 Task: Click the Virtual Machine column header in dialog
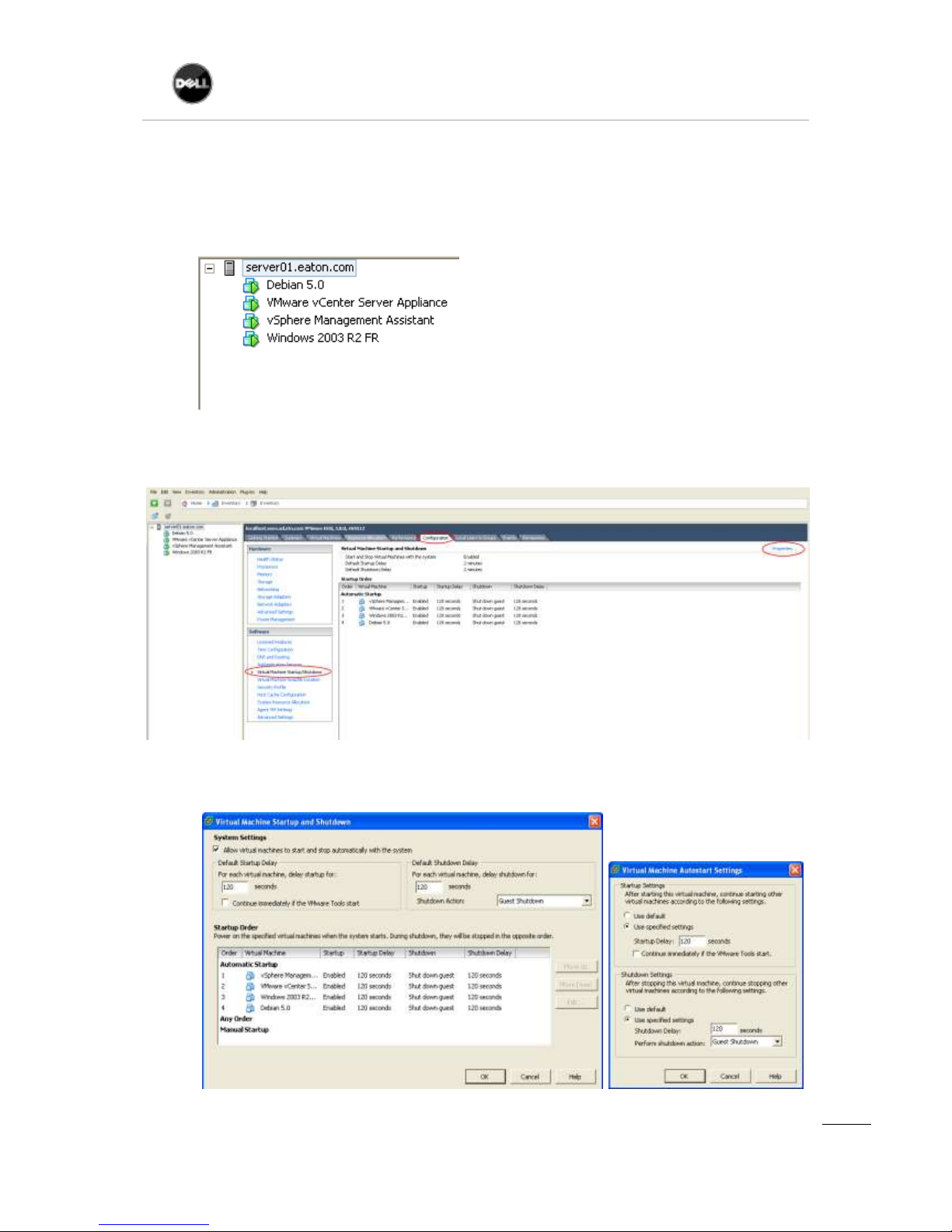pyautogui.click(x=281, y=952)
